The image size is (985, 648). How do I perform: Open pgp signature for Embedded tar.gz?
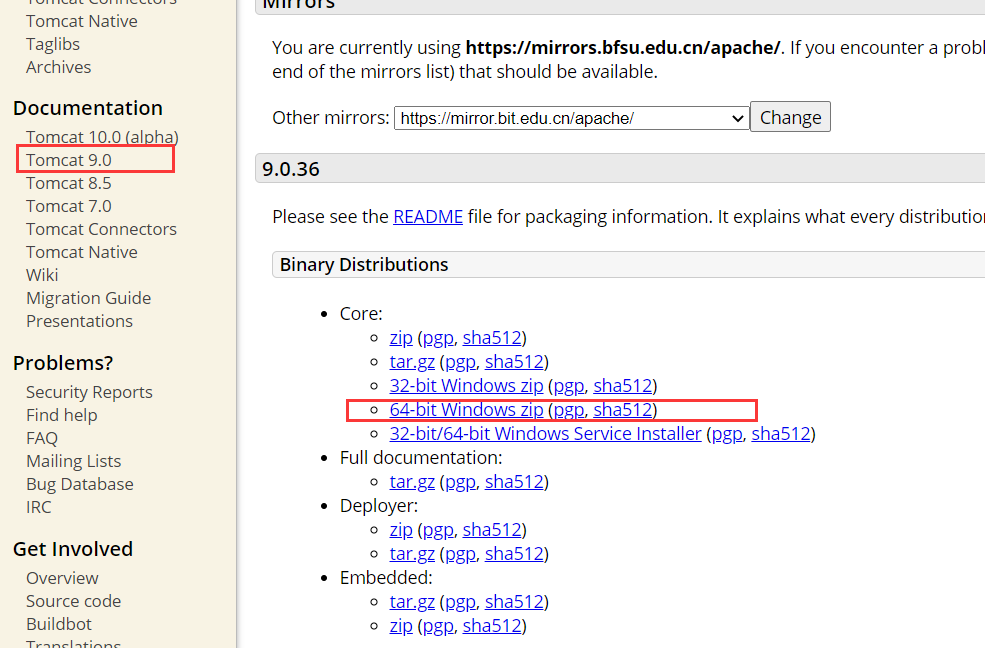tap(460, 602)
